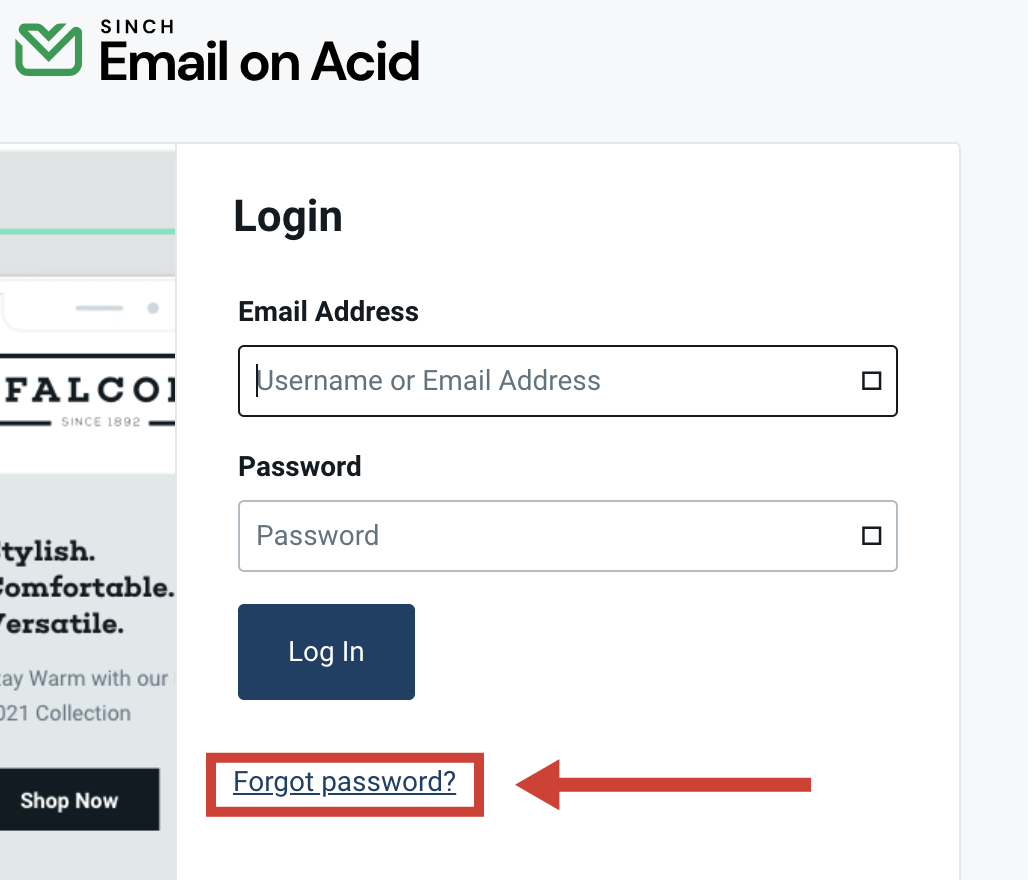Screen dimensions: 1028x880
Task: Click inside the Username or Email Address input
Action: [500, 381]
